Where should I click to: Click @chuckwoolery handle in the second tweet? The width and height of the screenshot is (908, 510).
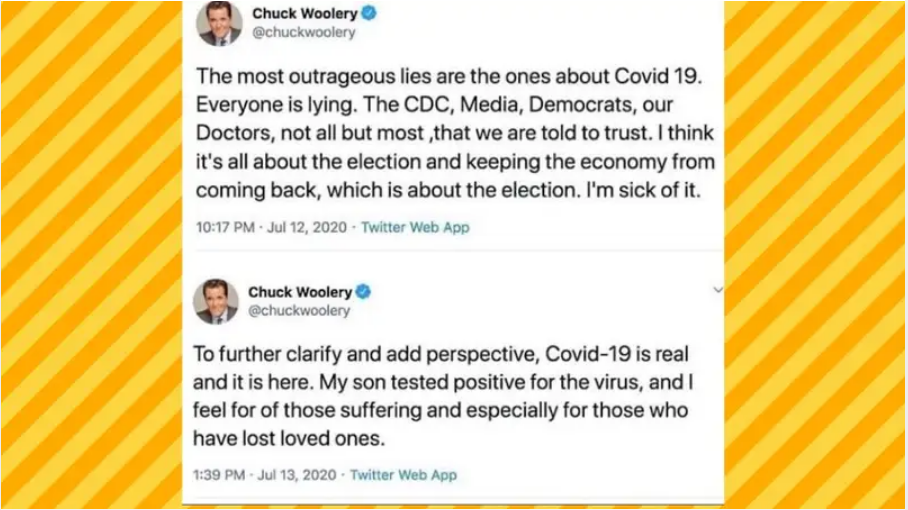pos(299,311)
